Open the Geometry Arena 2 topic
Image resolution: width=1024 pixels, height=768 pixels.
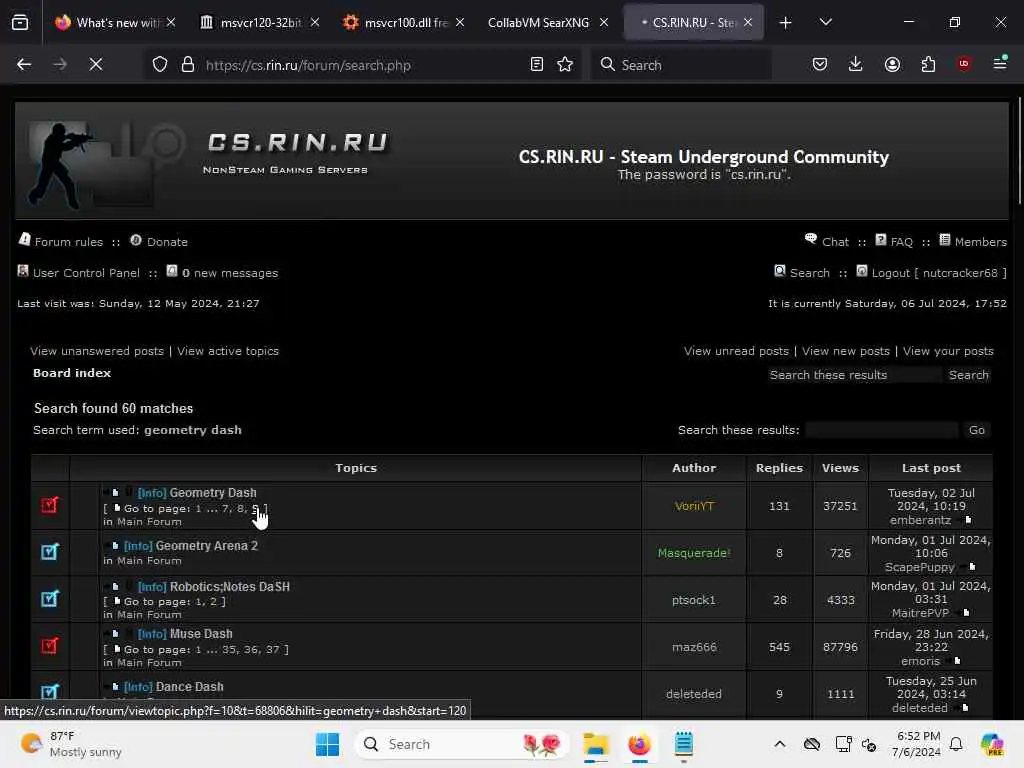206,545
